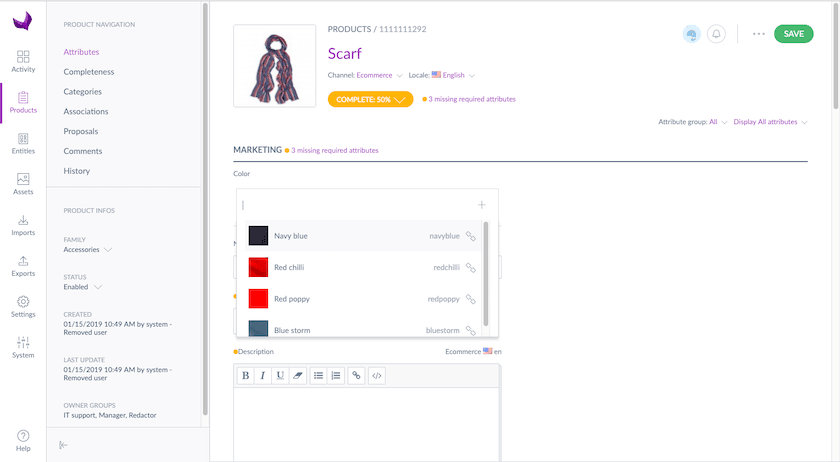Open the Activity section

point(23,61)
